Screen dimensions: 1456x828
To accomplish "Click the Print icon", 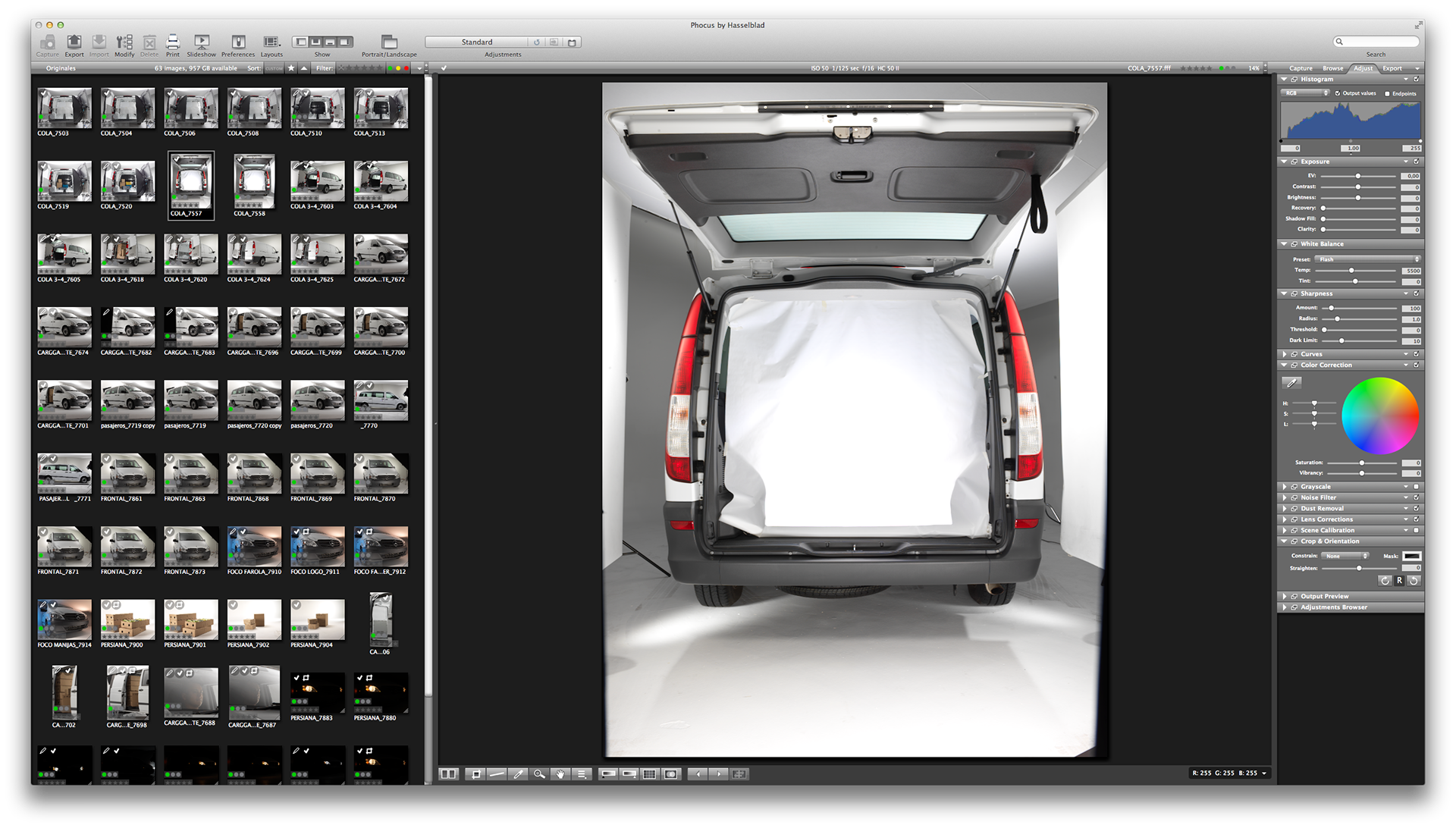I will pos(173,42).
